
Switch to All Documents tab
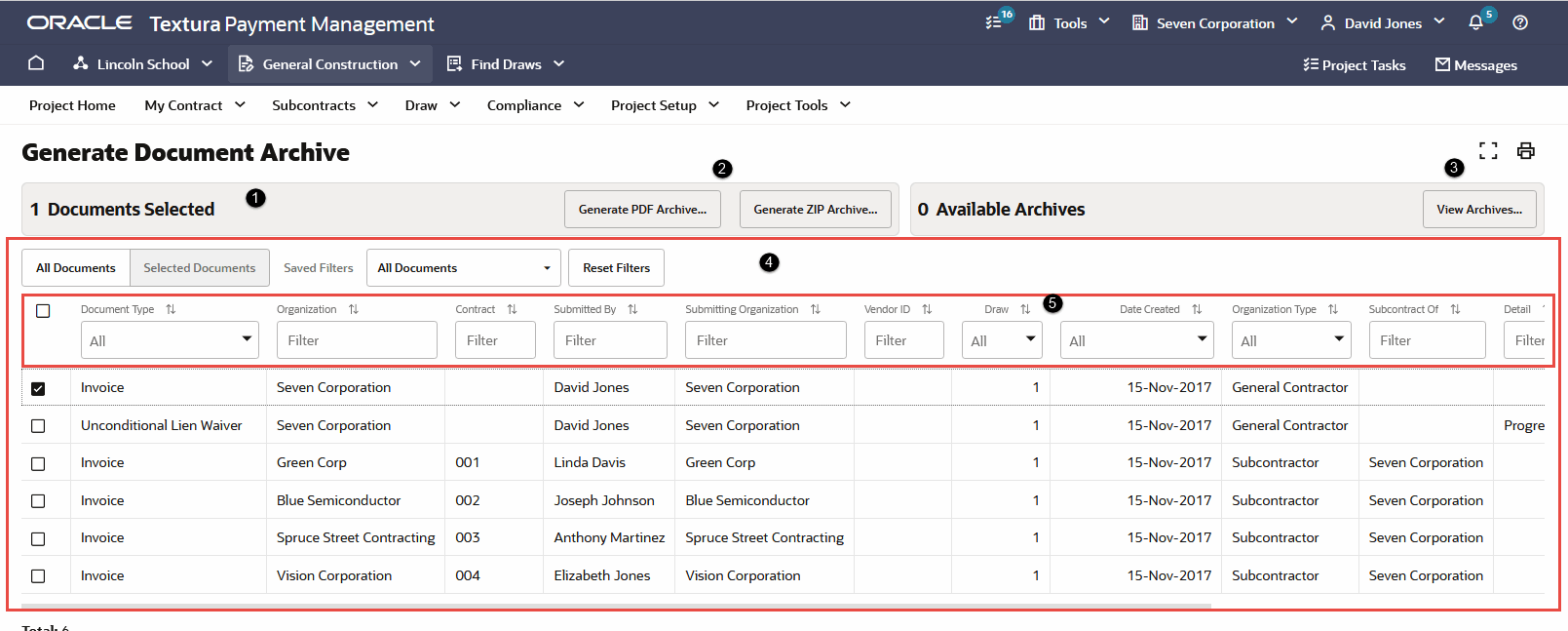pyautogui.click(x=76, y=267)
